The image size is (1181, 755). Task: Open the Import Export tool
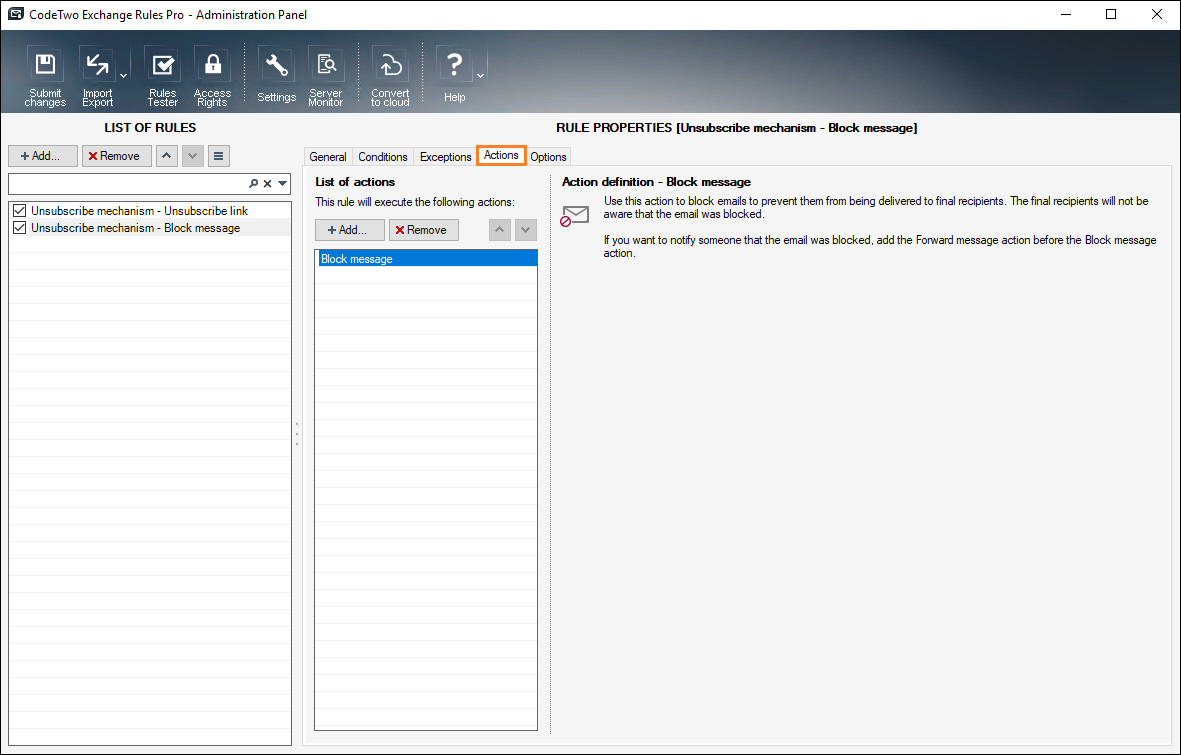tap(97, 77)
